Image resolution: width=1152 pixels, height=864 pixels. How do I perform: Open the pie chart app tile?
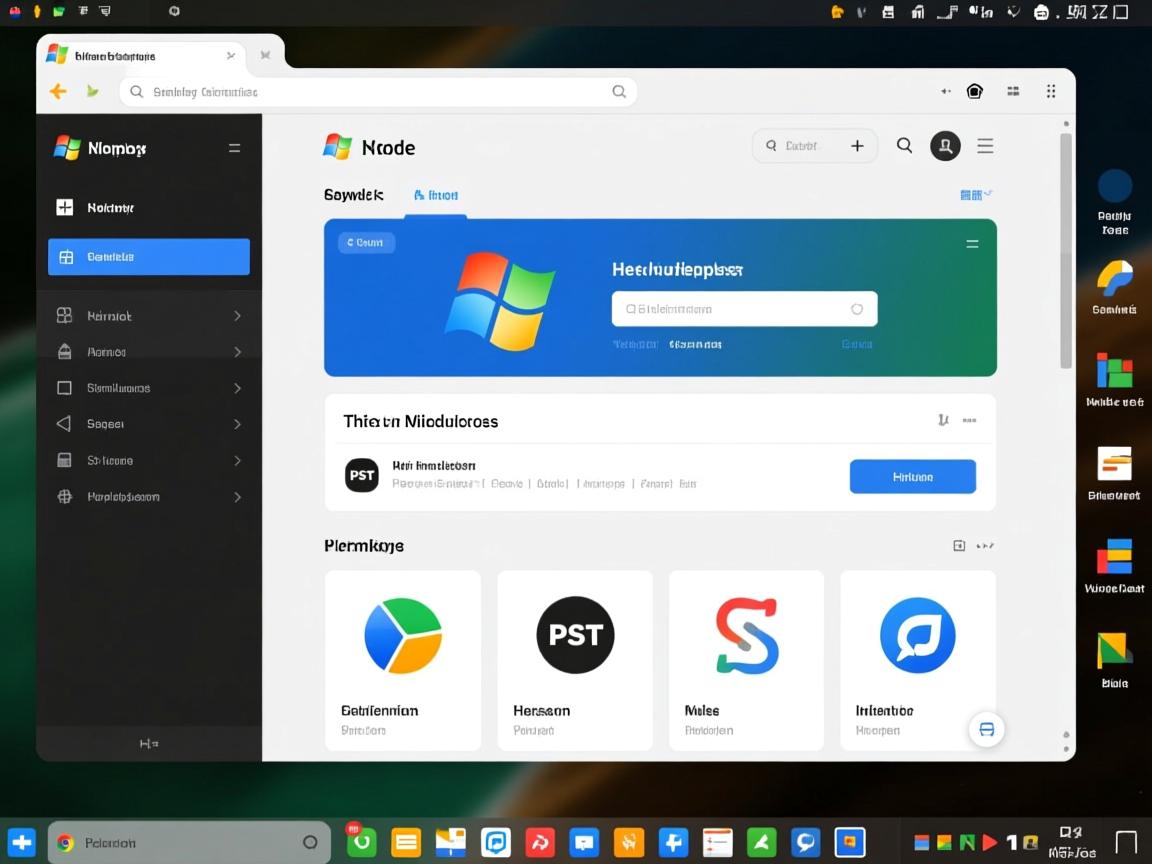pyautogui.click(x=403, y=660)
